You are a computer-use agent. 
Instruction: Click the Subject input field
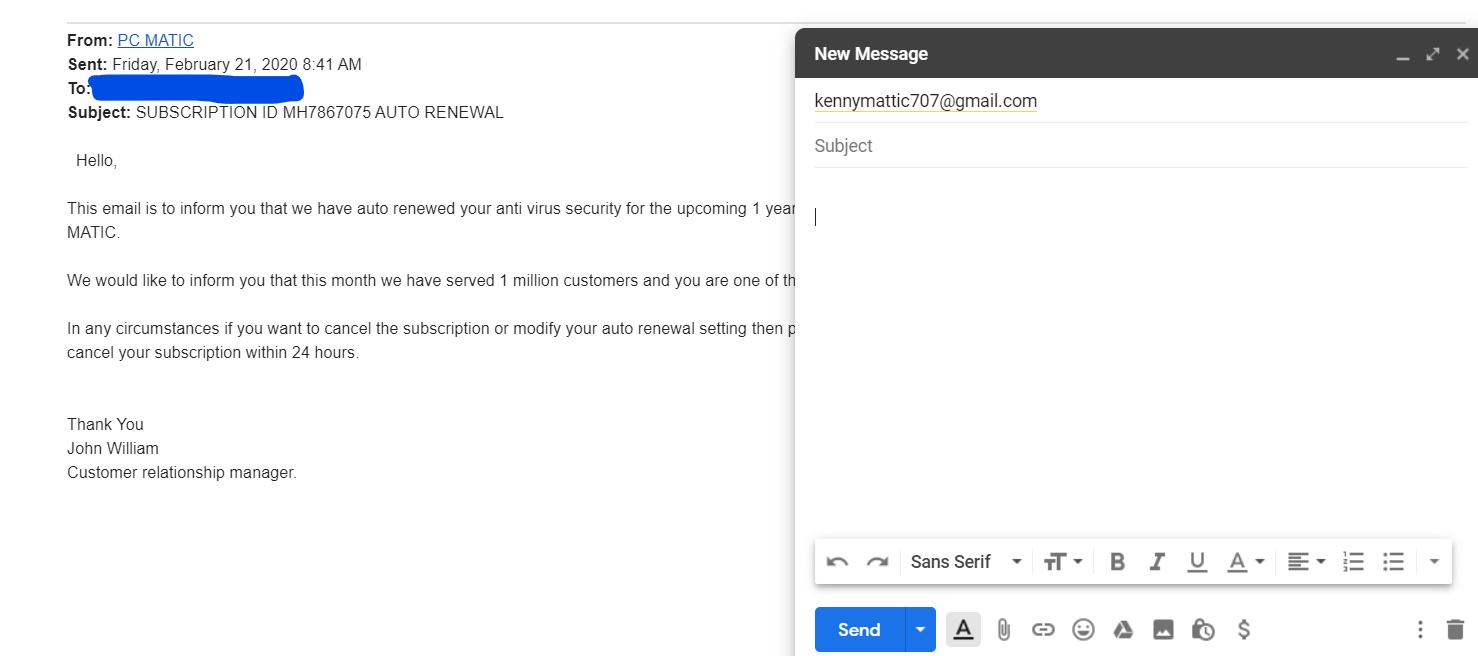coord(1140,146)
